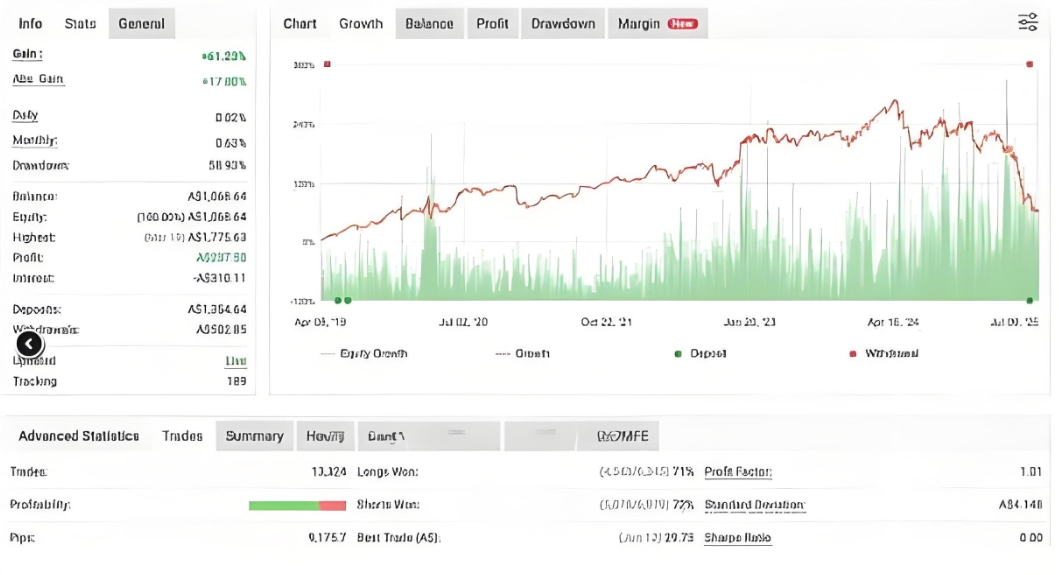Image resolution: width=1059 pixels, height=575 pixels.
Task: View the Drawdown chart tab
Action: [x=563, y=24]
